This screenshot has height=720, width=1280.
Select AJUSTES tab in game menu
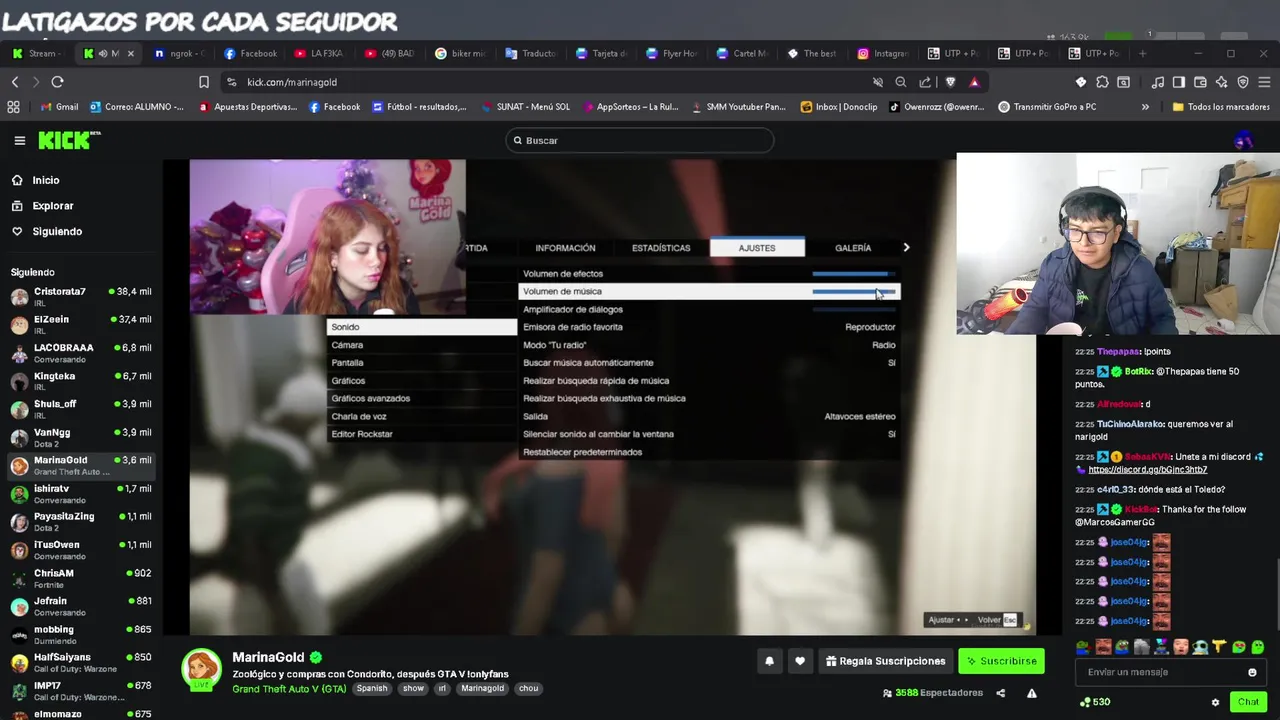click(757, 248)
